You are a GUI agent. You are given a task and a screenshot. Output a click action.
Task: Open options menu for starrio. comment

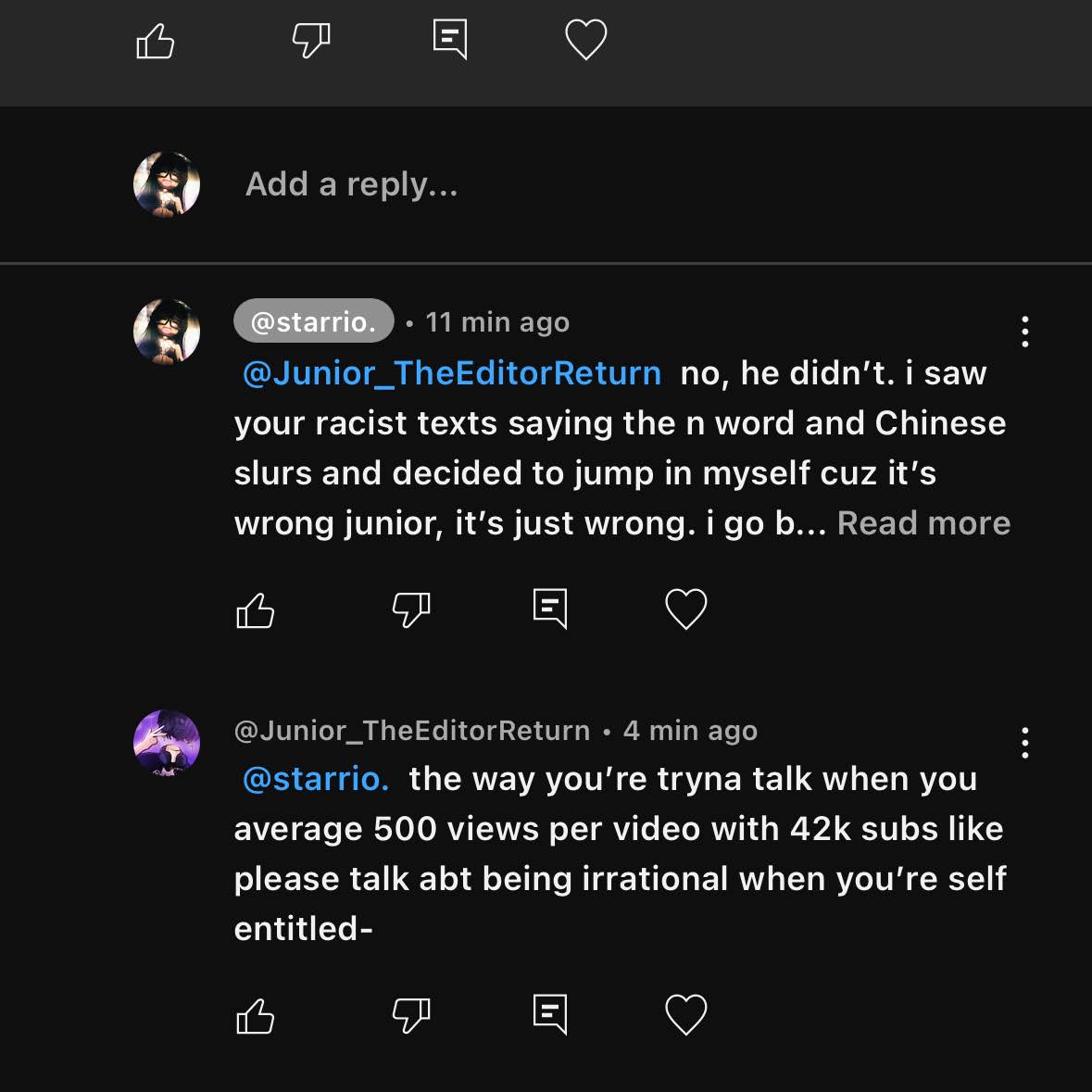tap(1024, 332)
